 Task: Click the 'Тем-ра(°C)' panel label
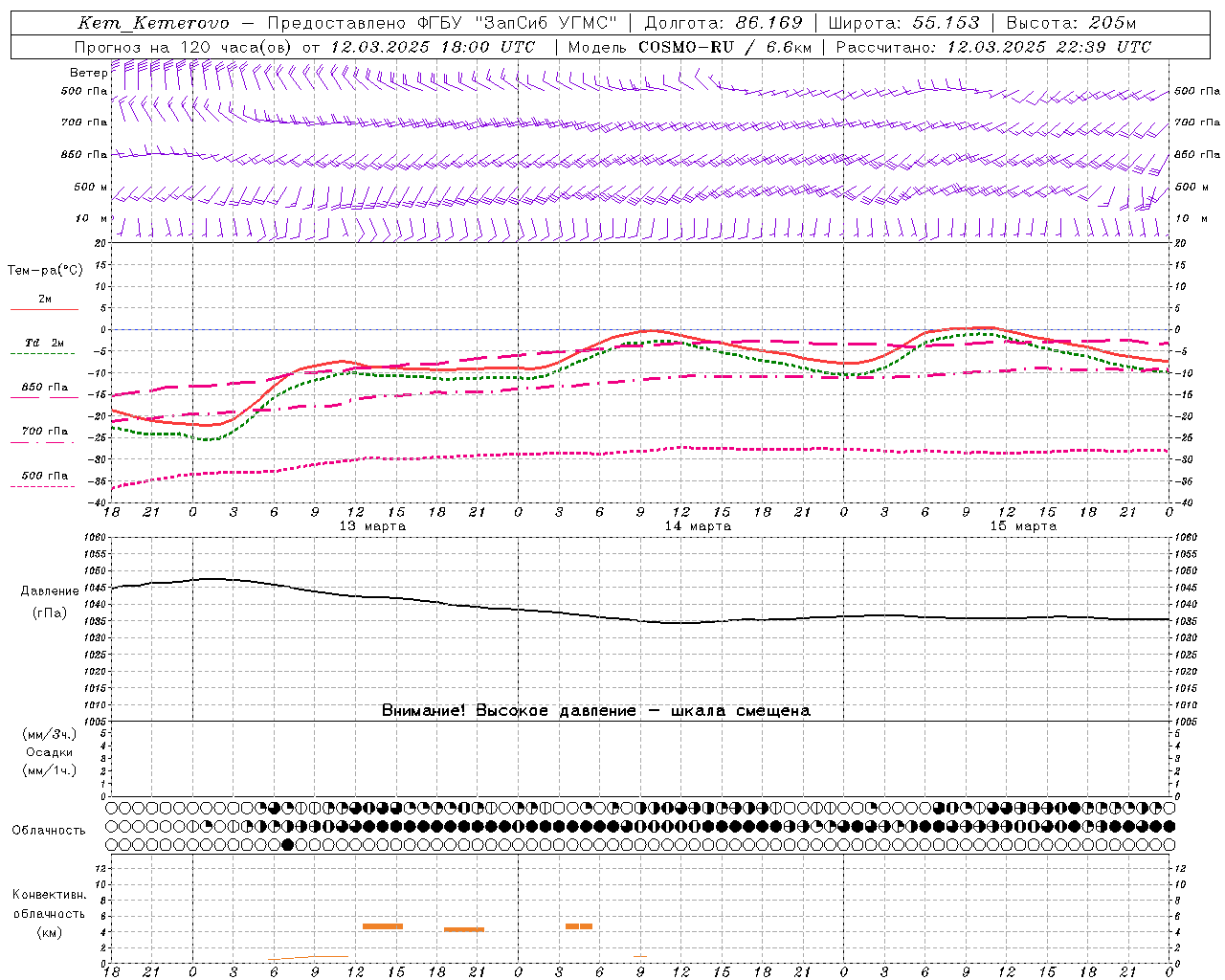coord(45,271)
